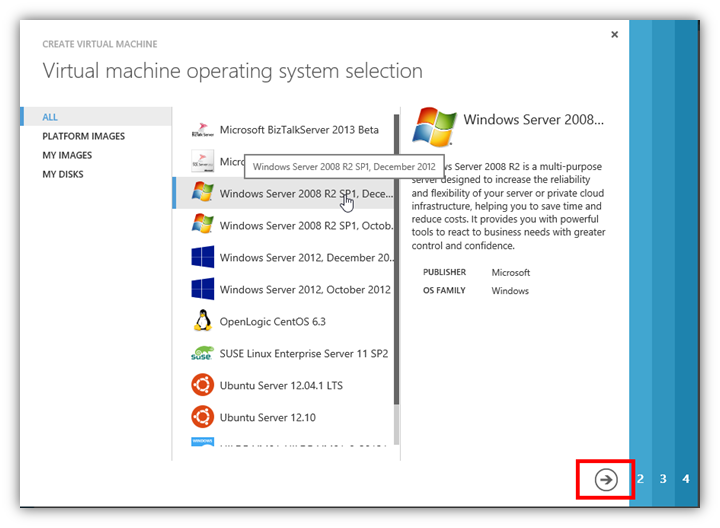Click the next arrow button
The width and height of the screenshot is (720, 528).
(x=606, y=479)
